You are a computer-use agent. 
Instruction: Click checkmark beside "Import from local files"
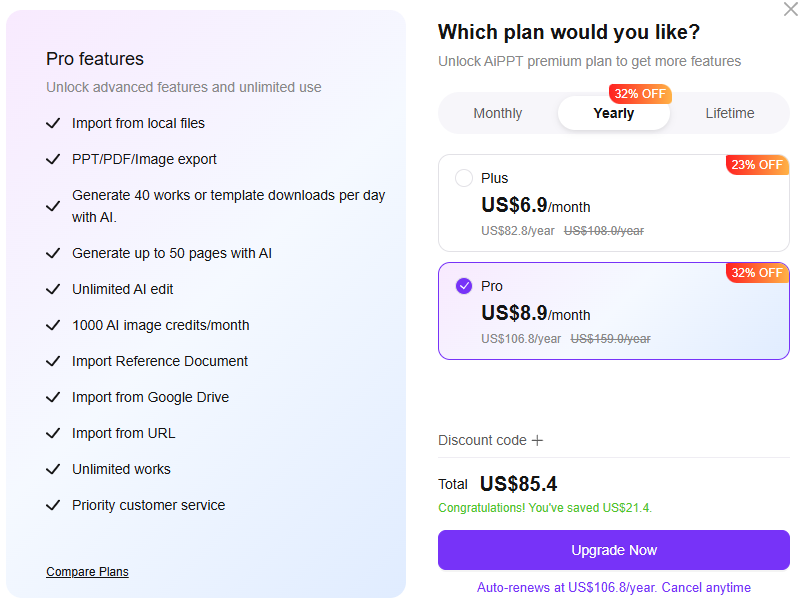click(53, 121)
